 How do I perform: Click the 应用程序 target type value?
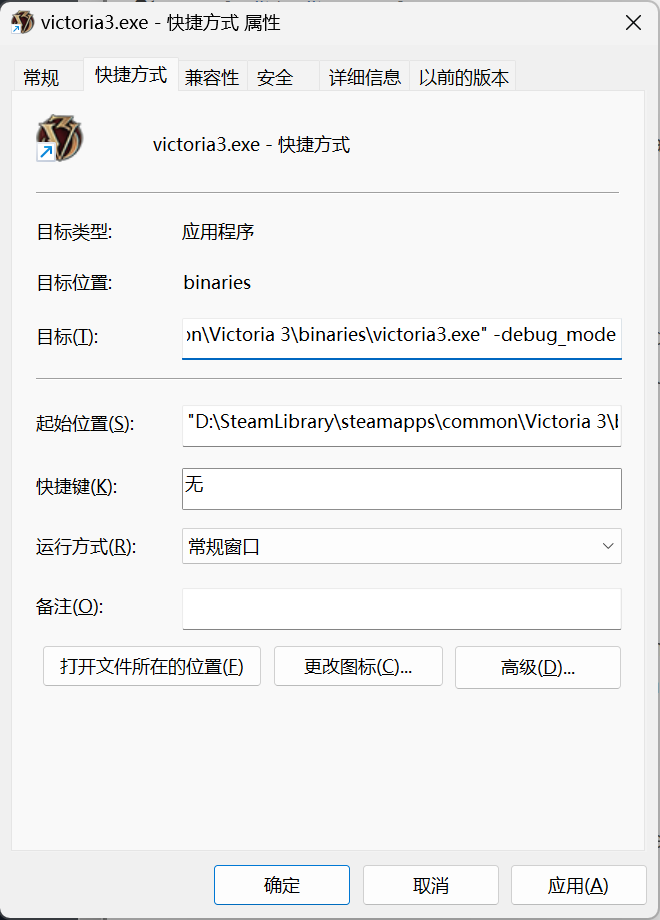[218, 232]
